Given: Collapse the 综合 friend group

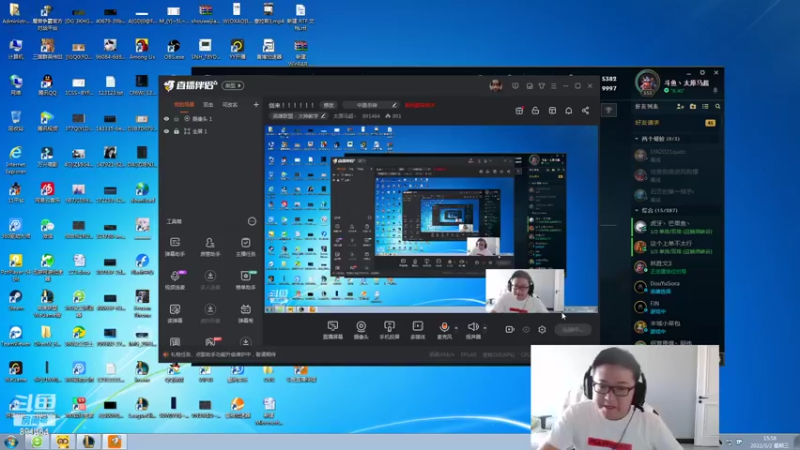Looking at the screenshot, I should (x=637, y=210).
